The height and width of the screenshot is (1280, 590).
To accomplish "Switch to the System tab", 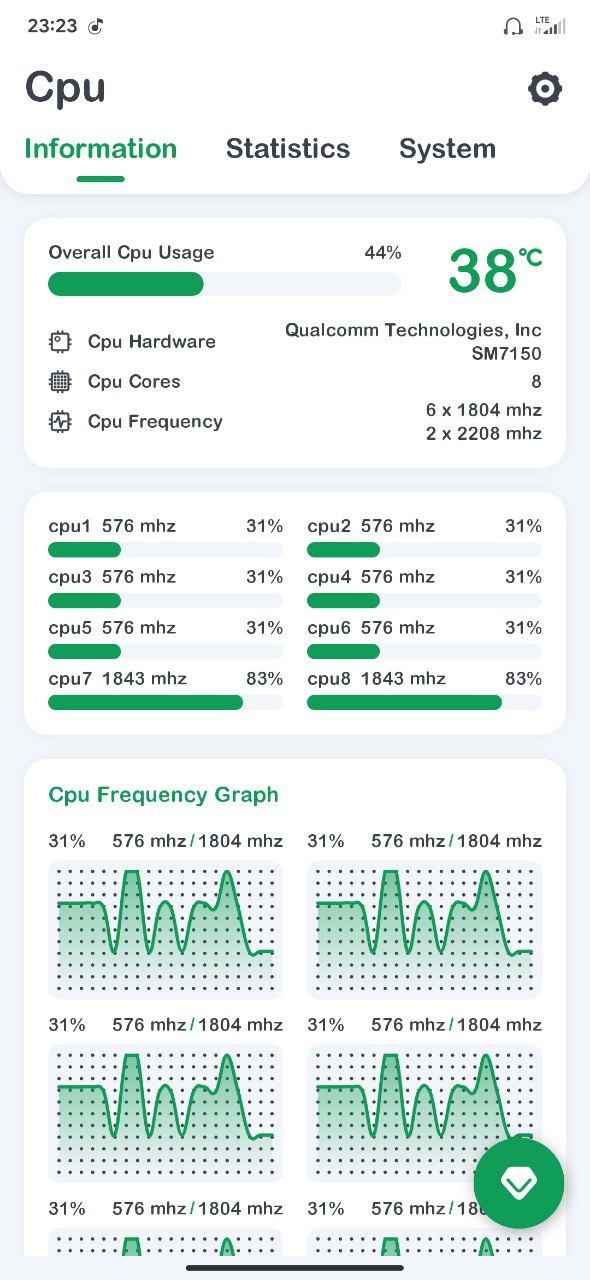I will 447,149.
